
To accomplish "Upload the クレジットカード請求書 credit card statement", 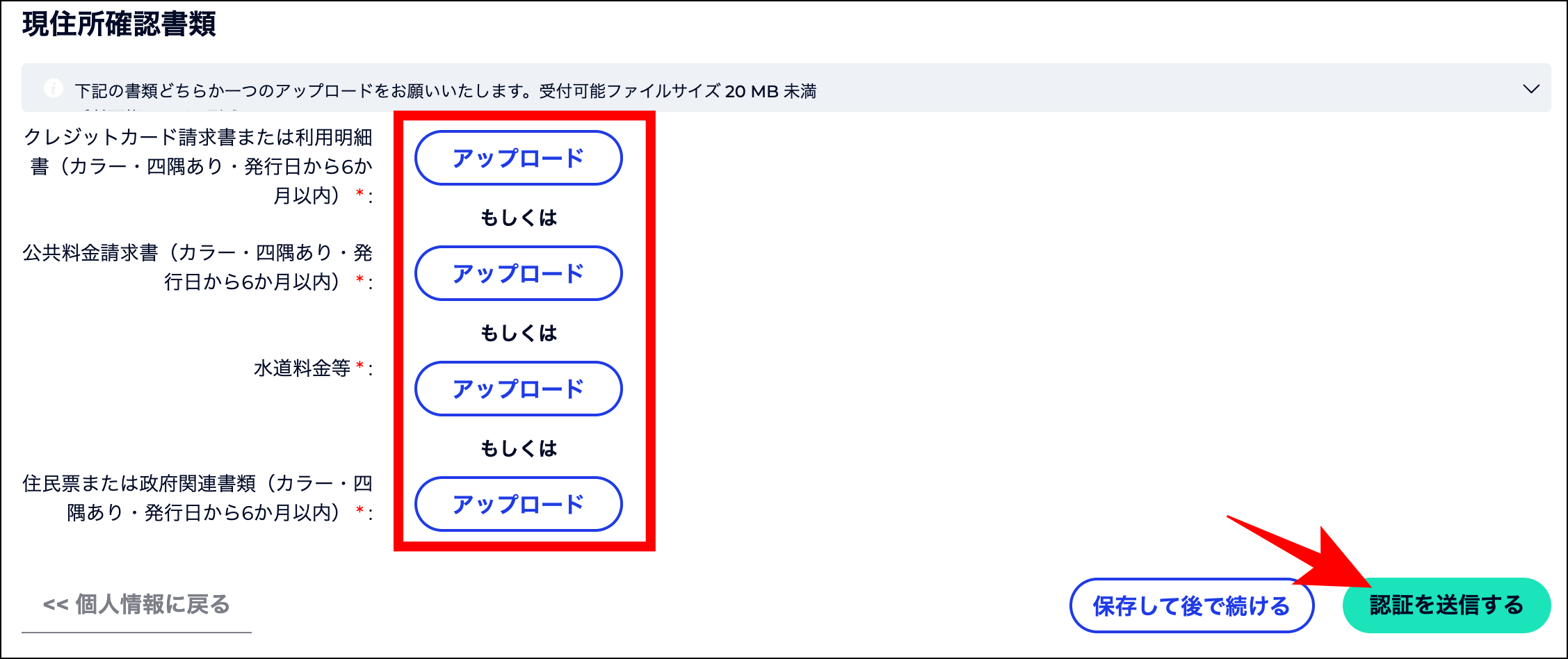I will pyautogui.click(x=519, y=158).
